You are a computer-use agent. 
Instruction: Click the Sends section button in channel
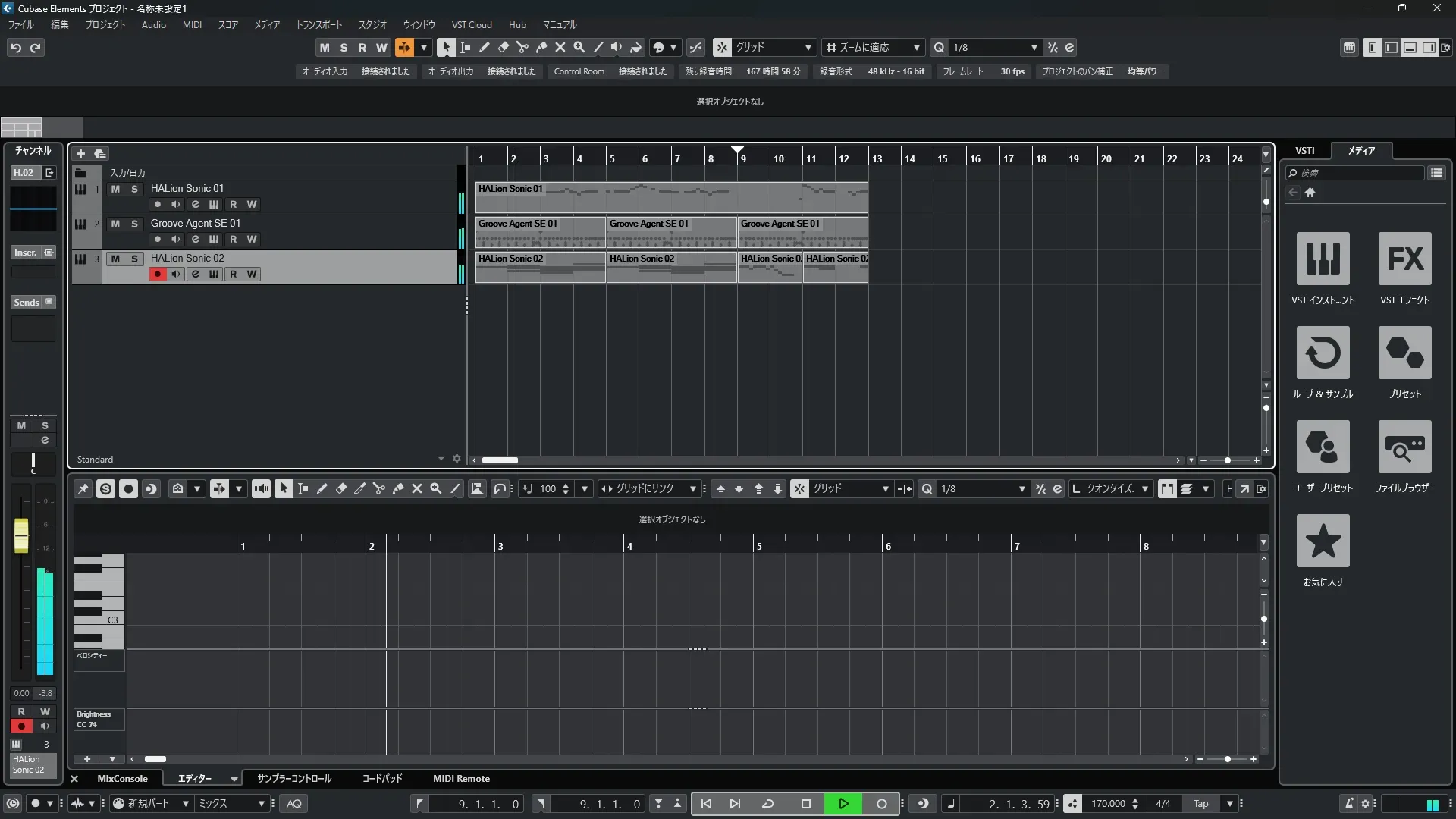(x=27, y=303)
